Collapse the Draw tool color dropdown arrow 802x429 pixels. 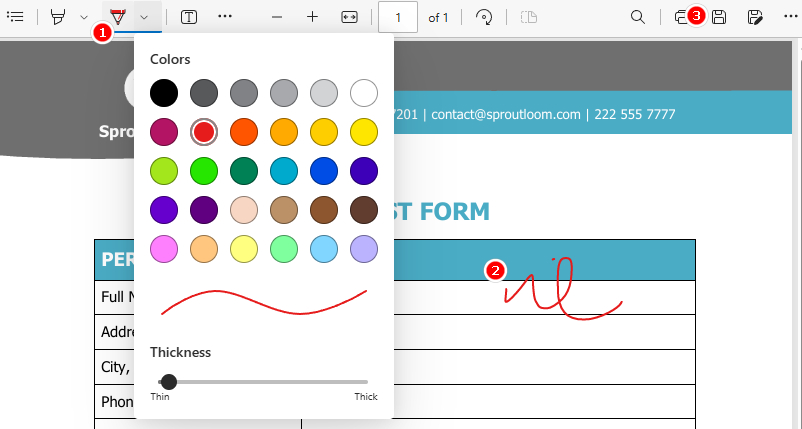click(144, 17)
